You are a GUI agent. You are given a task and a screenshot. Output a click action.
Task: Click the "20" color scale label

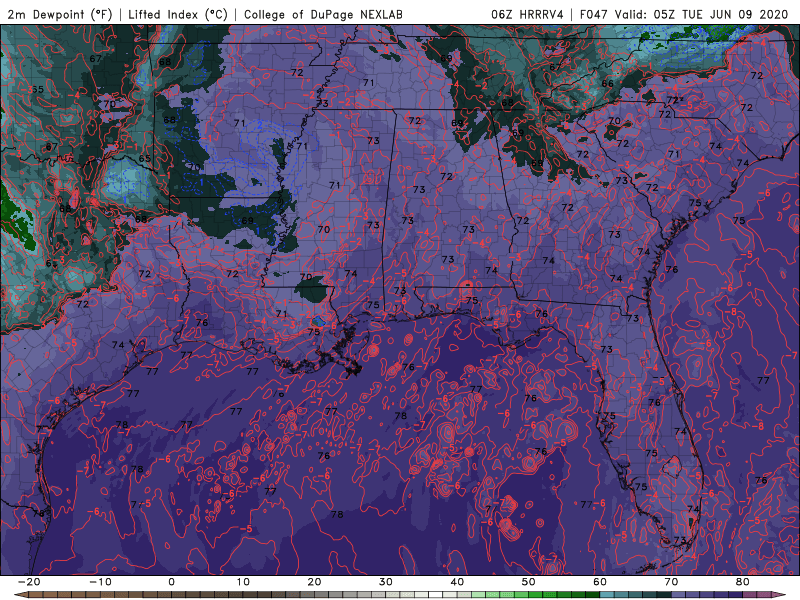point(314,582)
